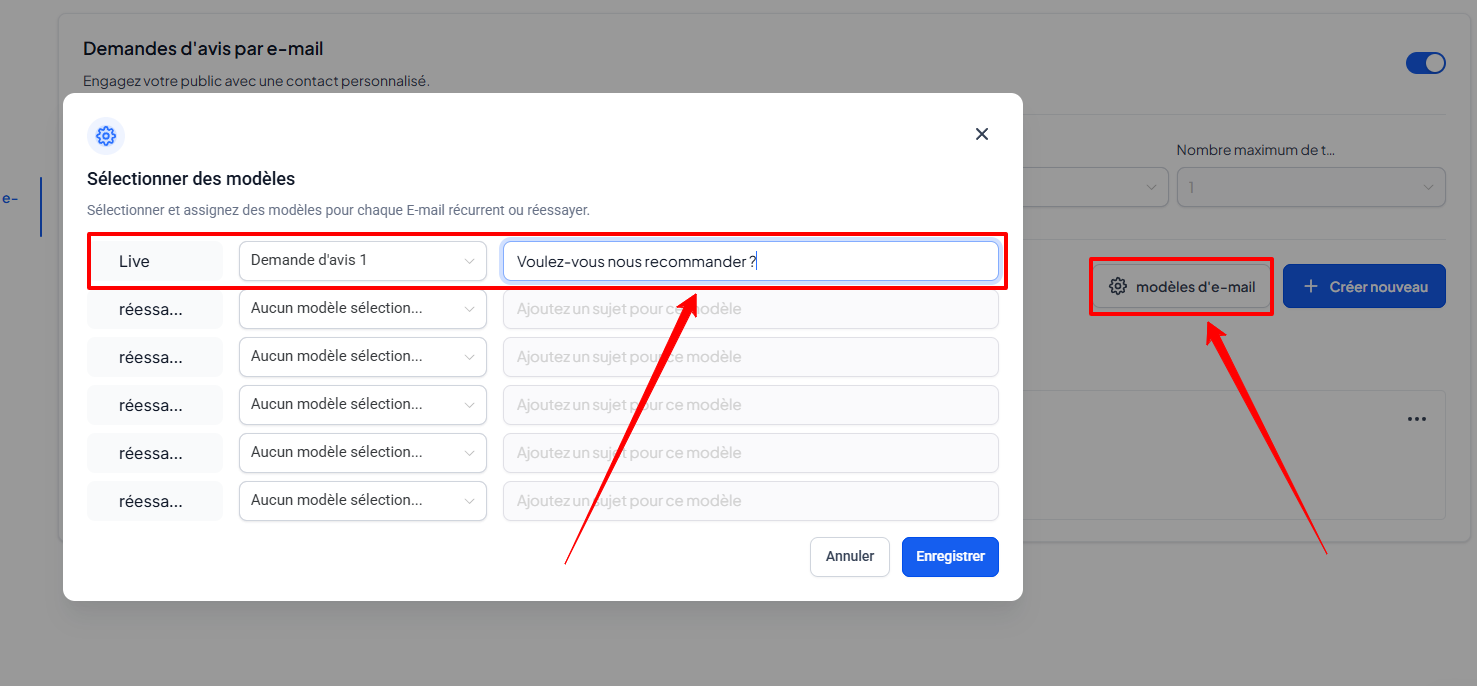Viewport: 1477px width, 686px height.
Task: Click the last réessayer subject field
Action: 750,501
